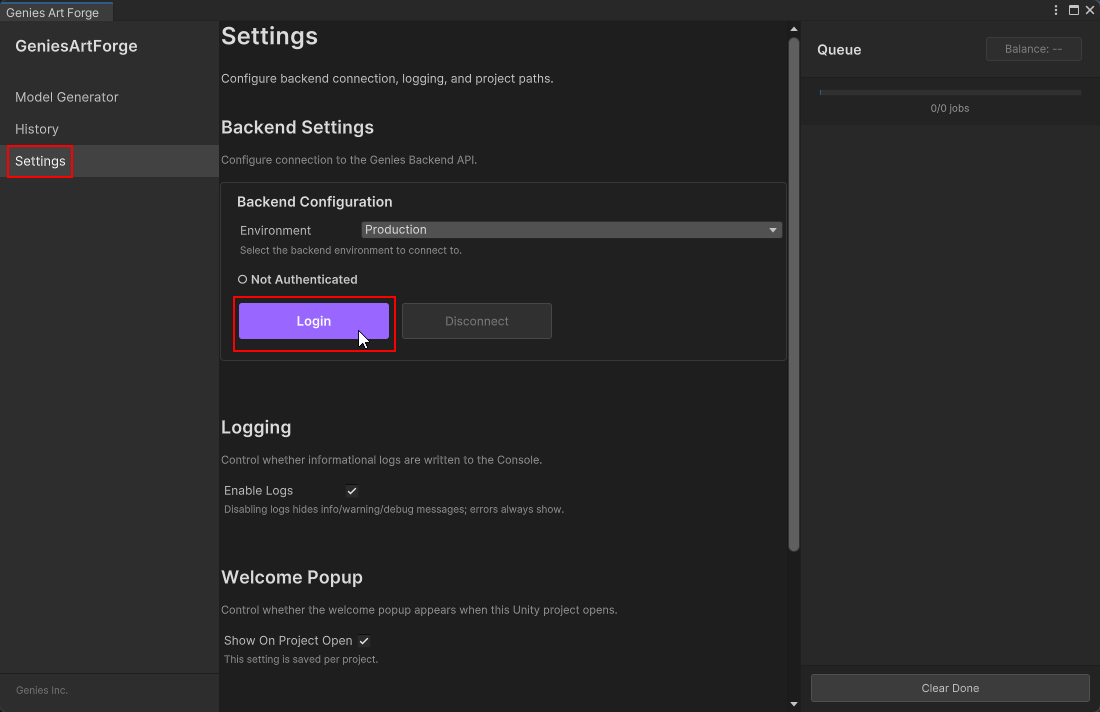This screenshot has width=1100, height=712.
Task: Click the scrollbar down arrow
Action: 793,702
